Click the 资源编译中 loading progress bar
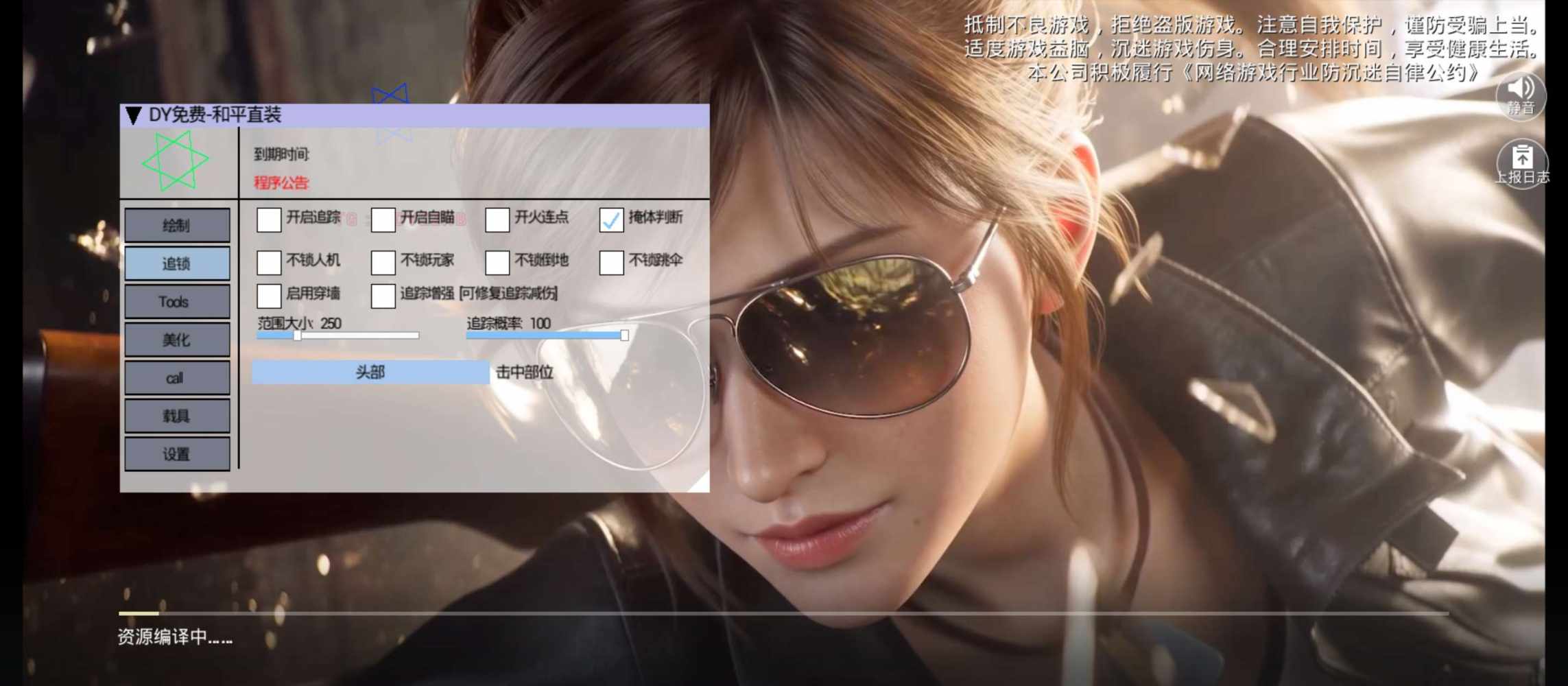Viewport: 1568px width, 686px height. click(783, 613)
